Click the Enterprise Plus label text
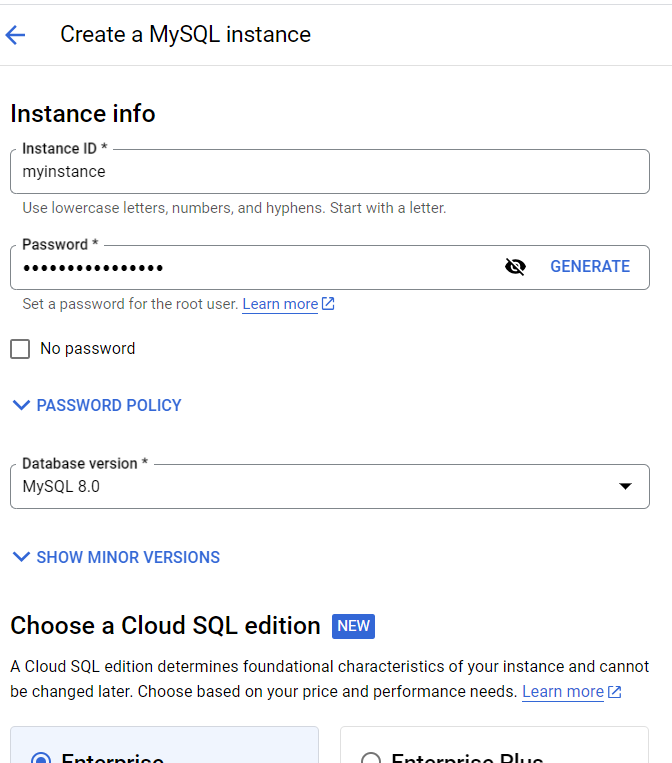 pos(467,757)
